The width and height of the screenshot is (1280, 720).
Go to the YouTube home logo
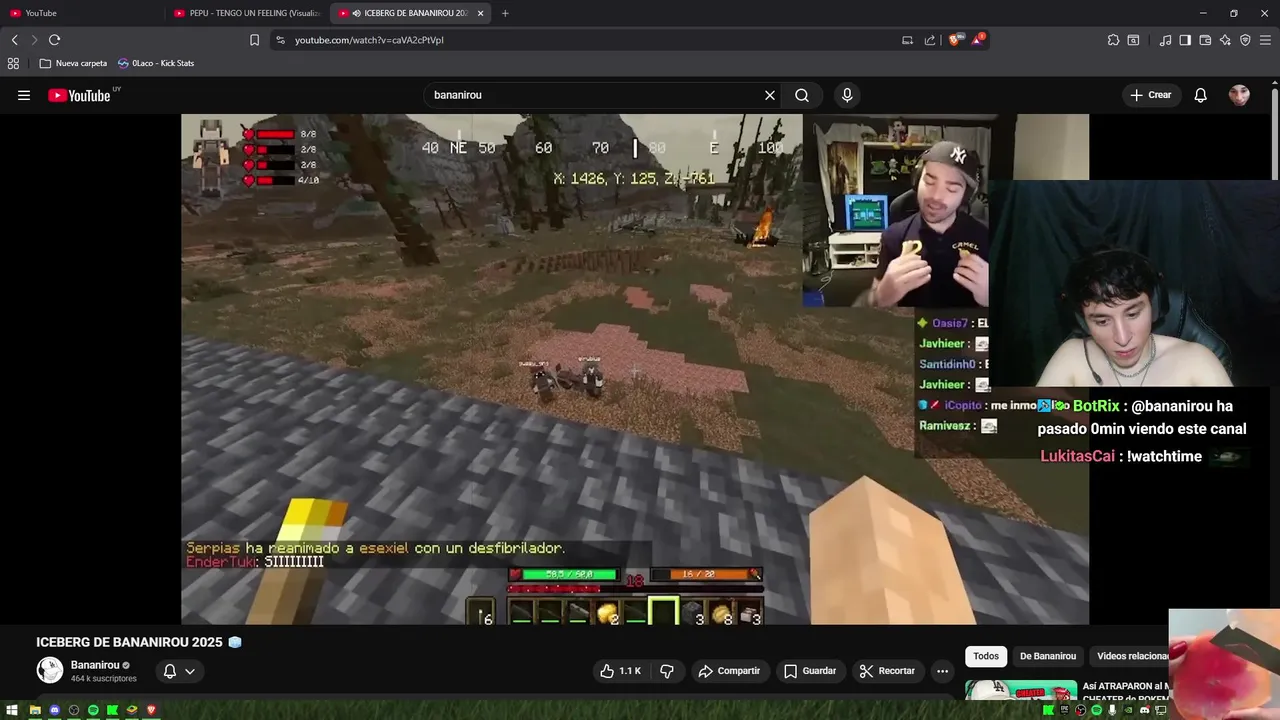[82, 95]
